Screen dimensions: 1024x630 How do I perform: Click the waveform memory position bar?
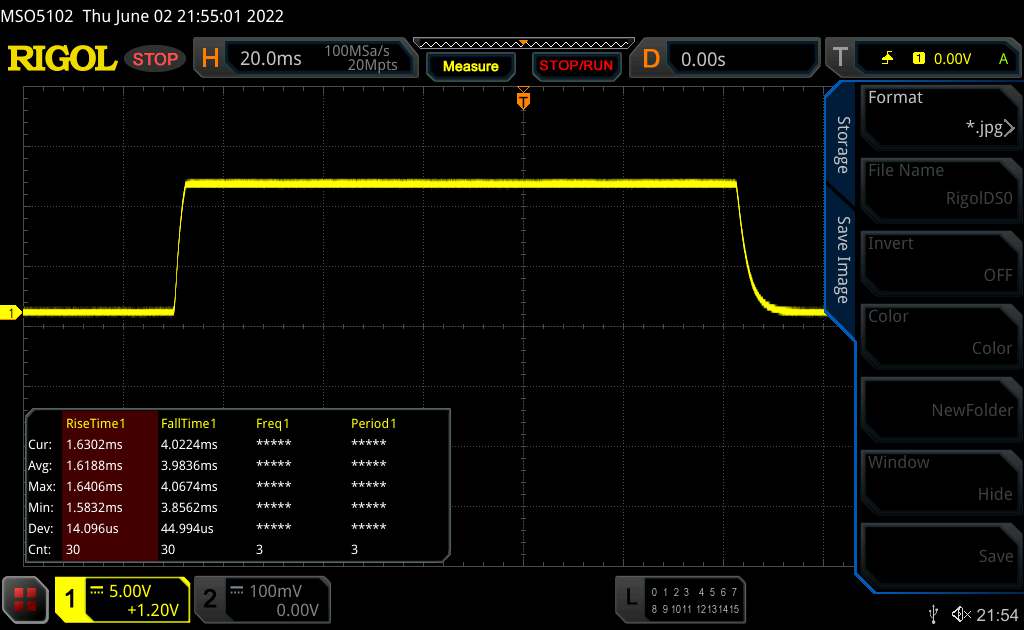coord(523,44)
